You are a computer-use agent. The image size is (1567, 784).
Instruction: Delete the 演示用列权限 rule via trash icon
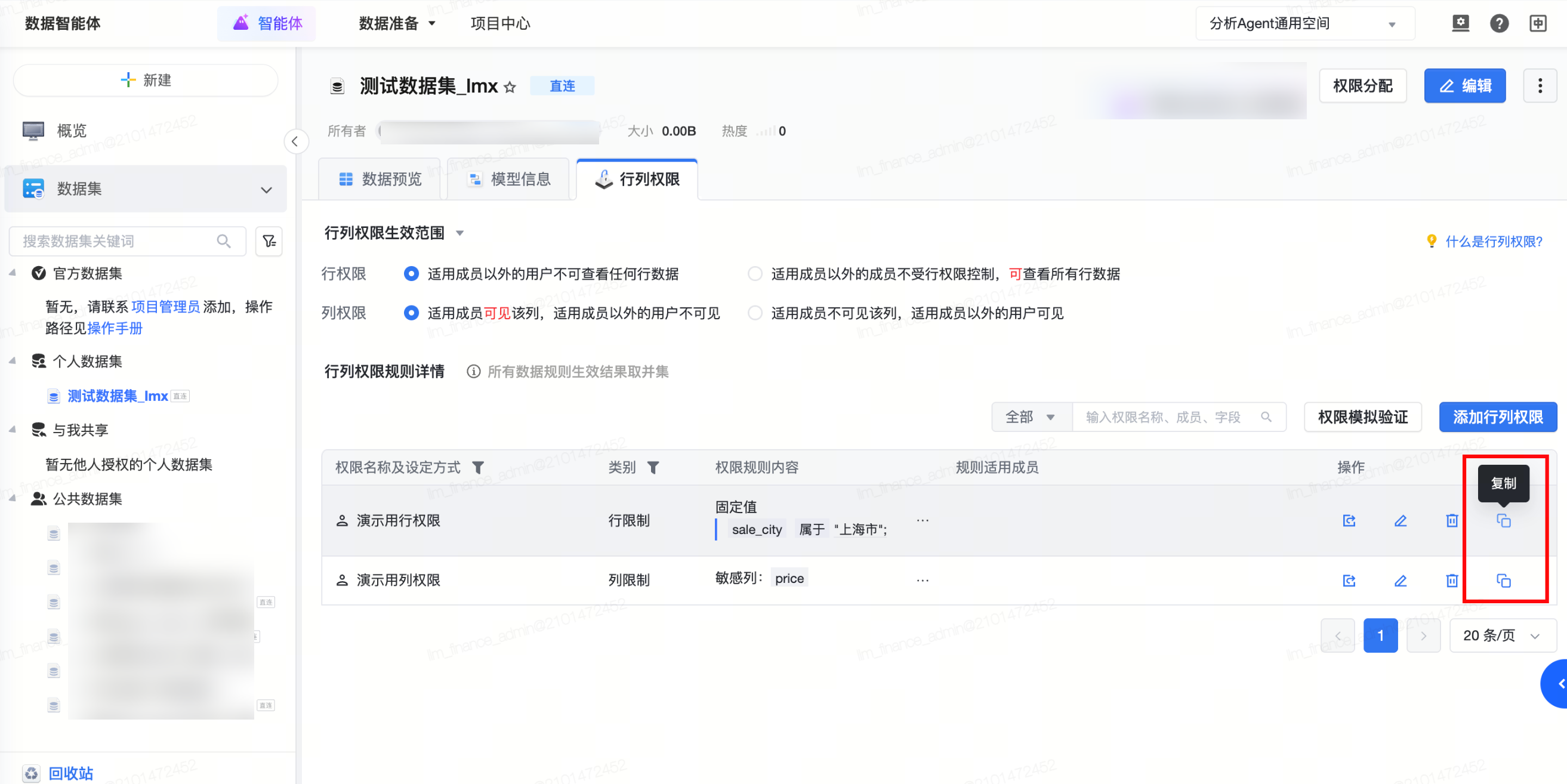(1451, 581)
